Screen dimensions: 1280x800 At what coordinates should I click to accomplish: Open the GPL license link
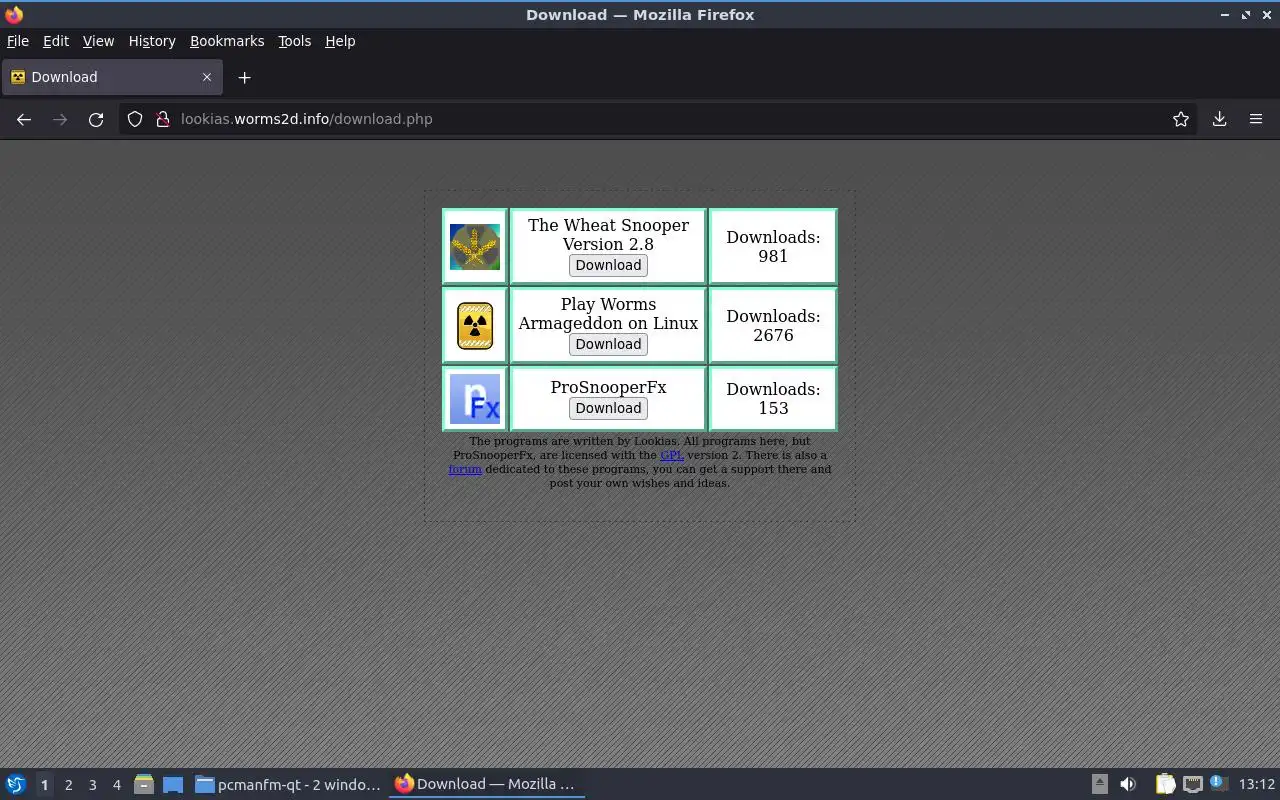tap(672, 455)
